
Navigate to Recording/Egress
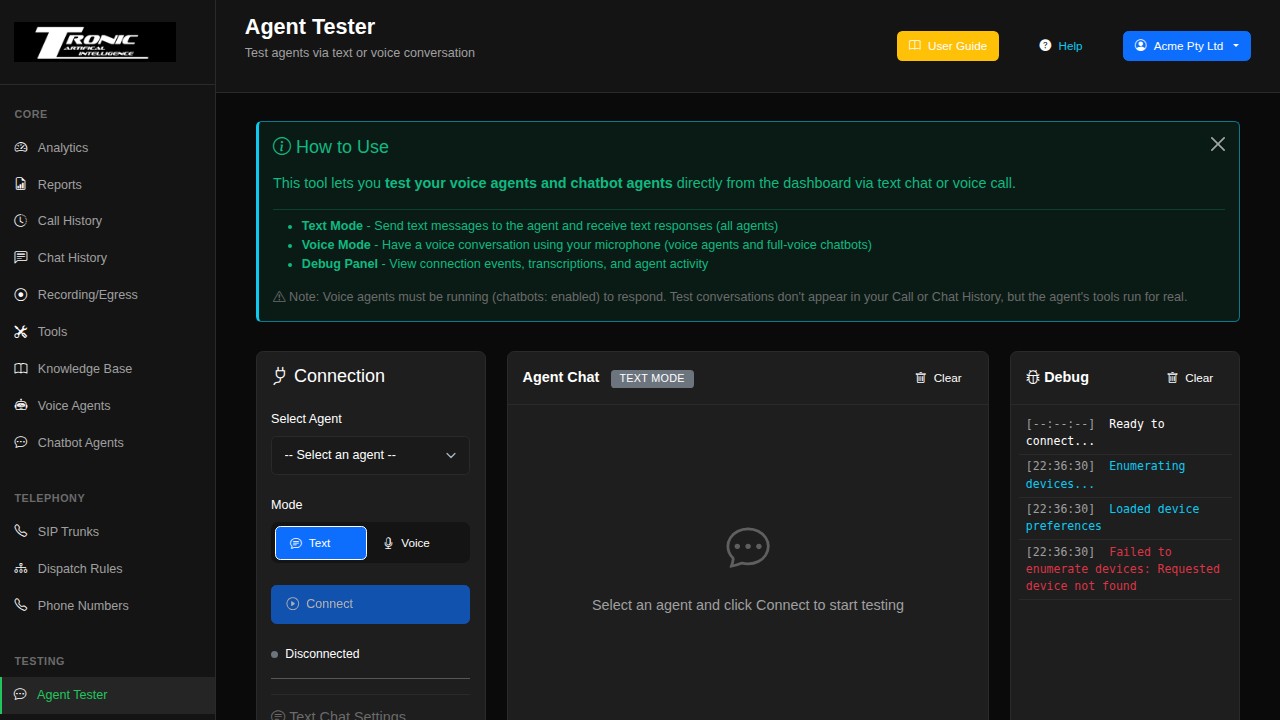pyautogui.click(x=107, y=295)
